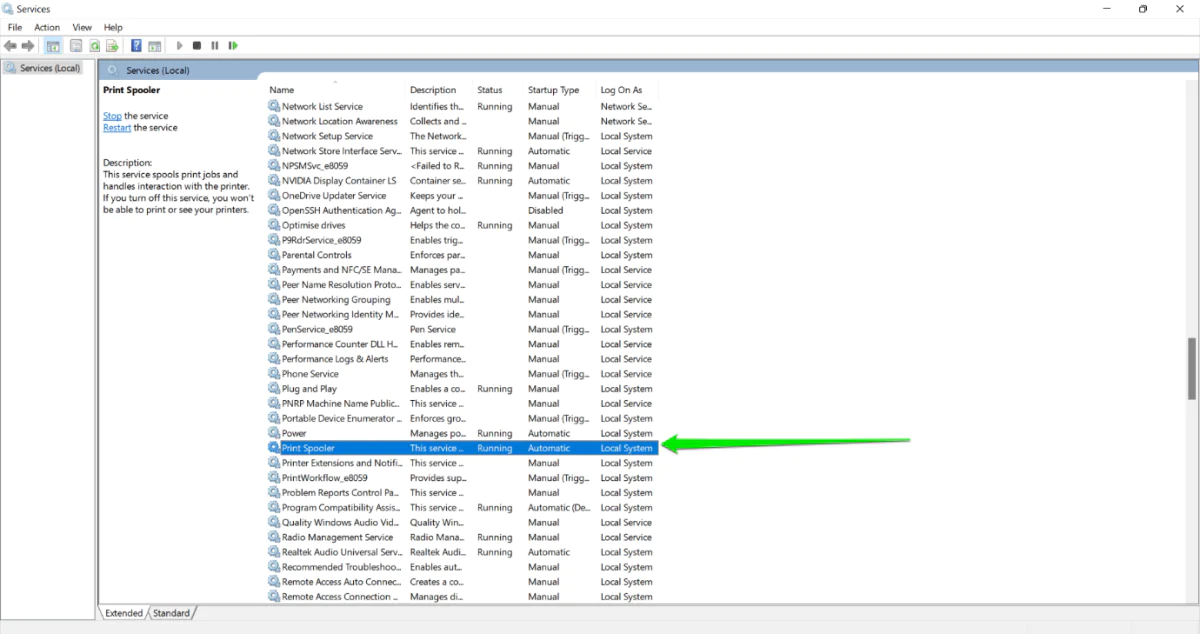Image resolution: width=1200 pixels, height=634 pixels.
Task: Click the Stop Service icon
Action: pos(196,45)
